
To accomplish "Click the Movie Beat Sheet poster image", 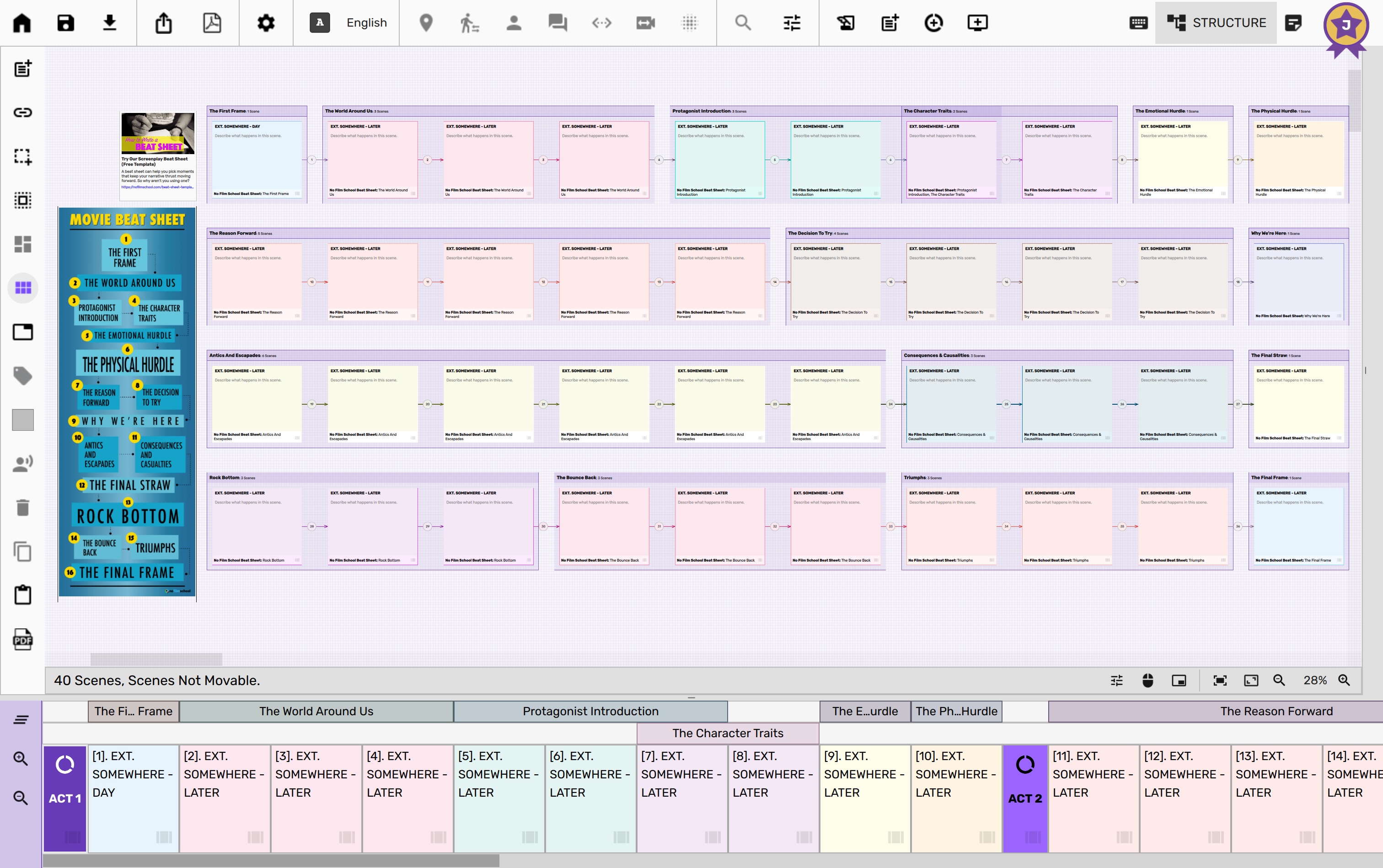I will click(x=127, y=402).
